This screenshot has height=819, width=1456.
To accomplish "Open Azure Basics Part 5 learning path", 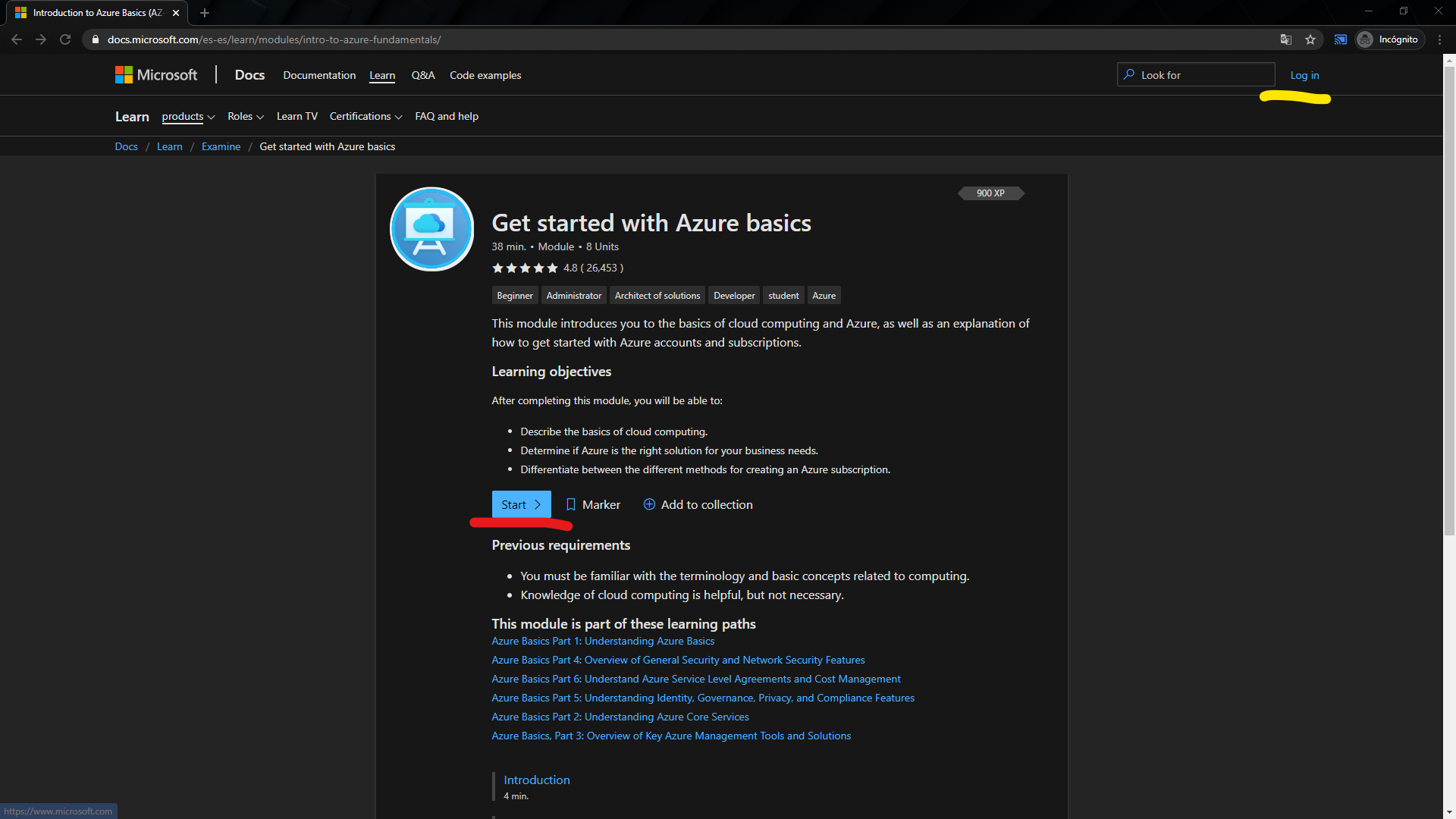I will 703,698.
